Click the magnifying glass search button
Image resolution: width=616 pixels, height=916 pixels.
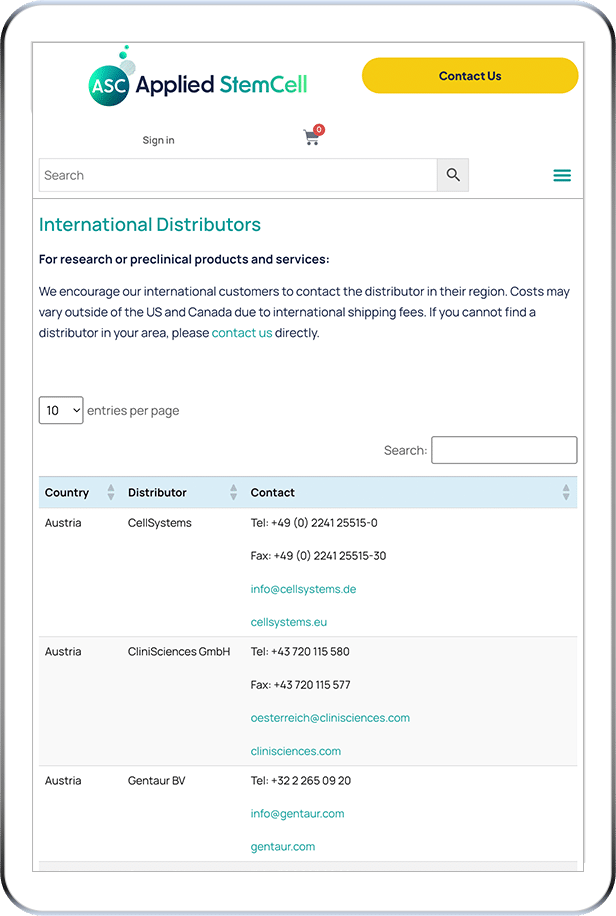tap(453, 175)
